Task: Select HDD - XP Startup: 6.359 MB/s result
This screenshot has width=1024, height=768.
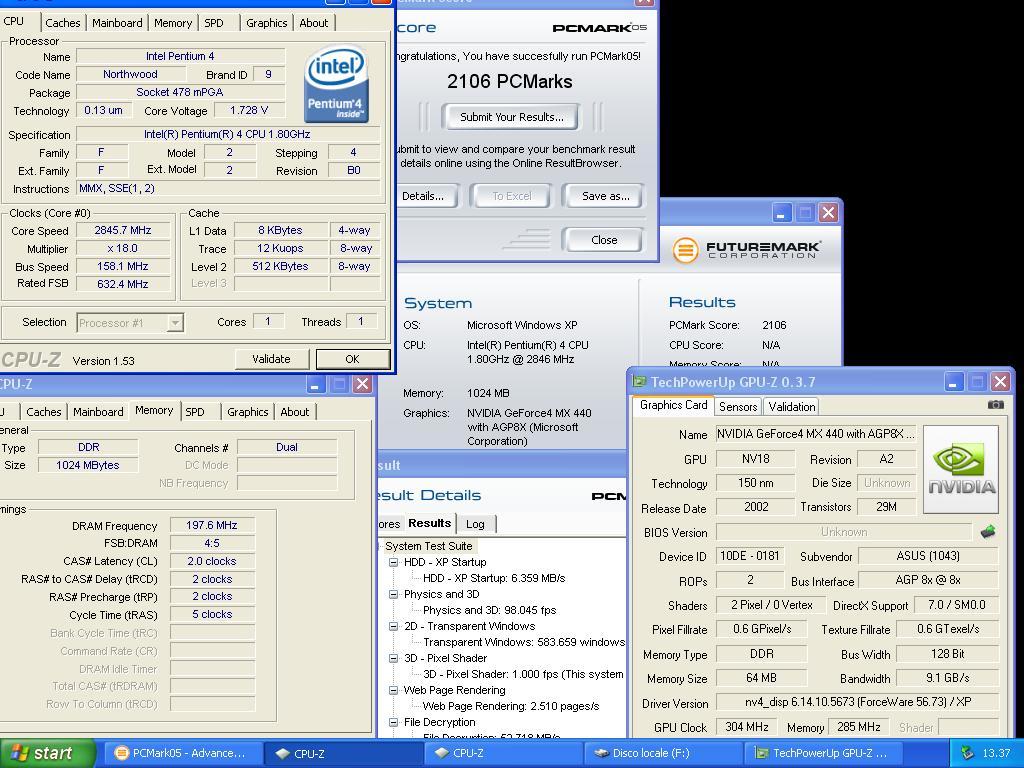Action: pos(494,578)
